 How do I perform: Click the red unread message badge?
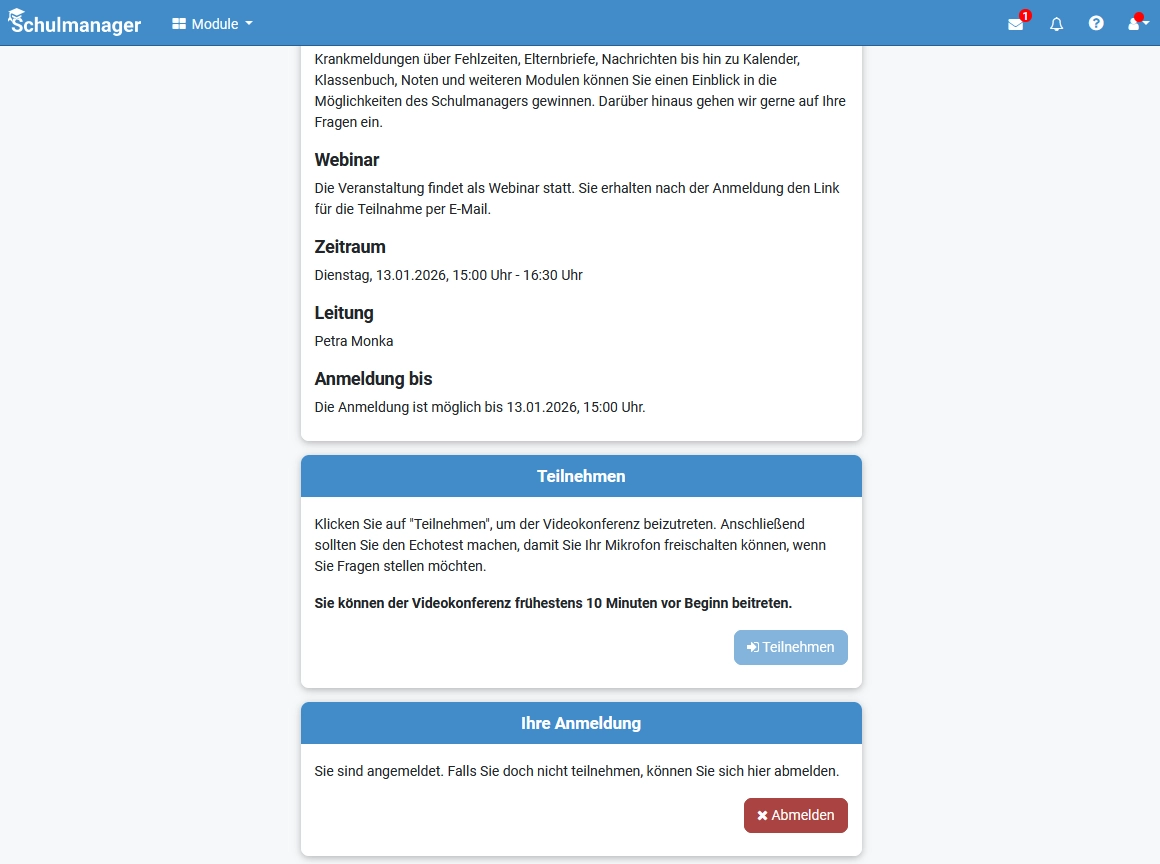click(x=1025, y=16)
